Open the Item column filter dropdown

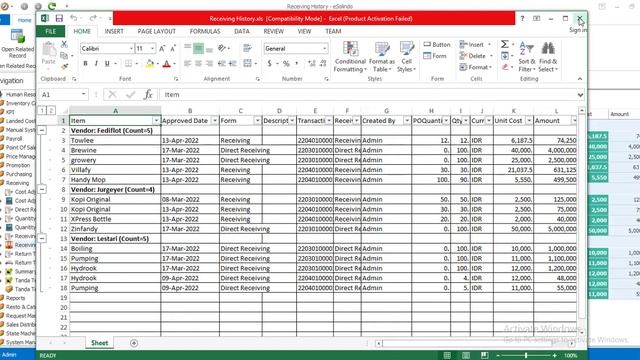(156, 121)
